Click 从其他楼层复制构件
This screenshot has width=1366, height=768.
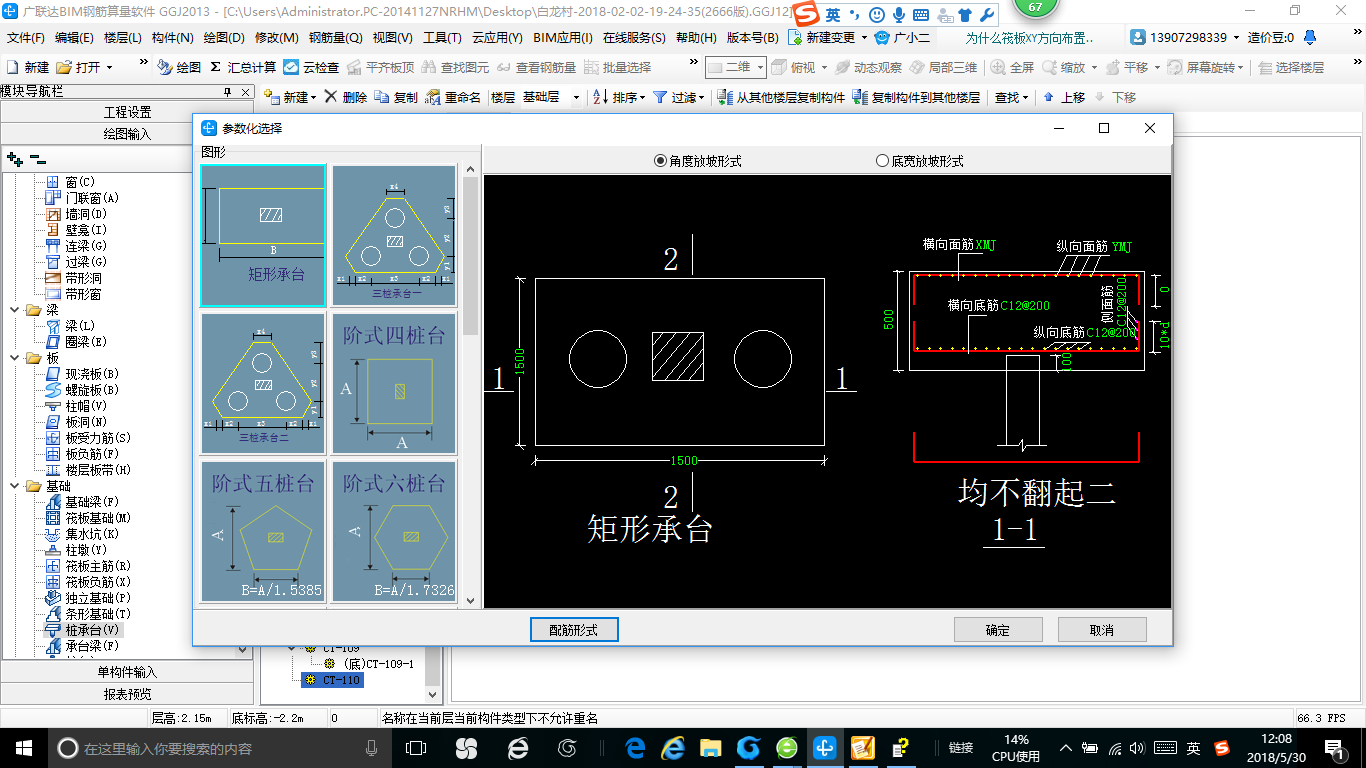tap(781, 97)
